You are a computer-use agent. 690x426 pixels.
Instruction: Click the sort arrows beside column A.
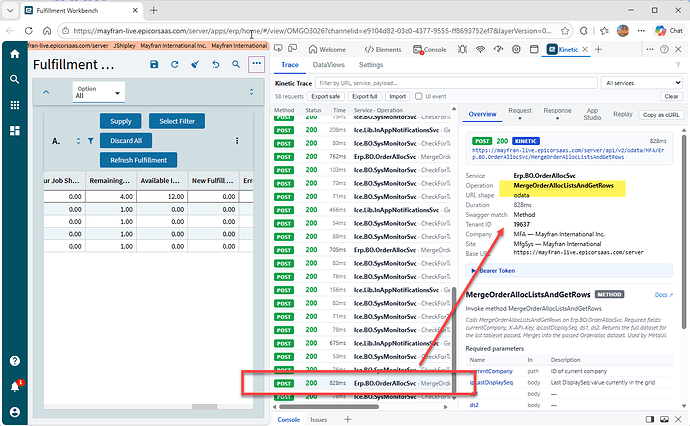click(x=78, y=141)
